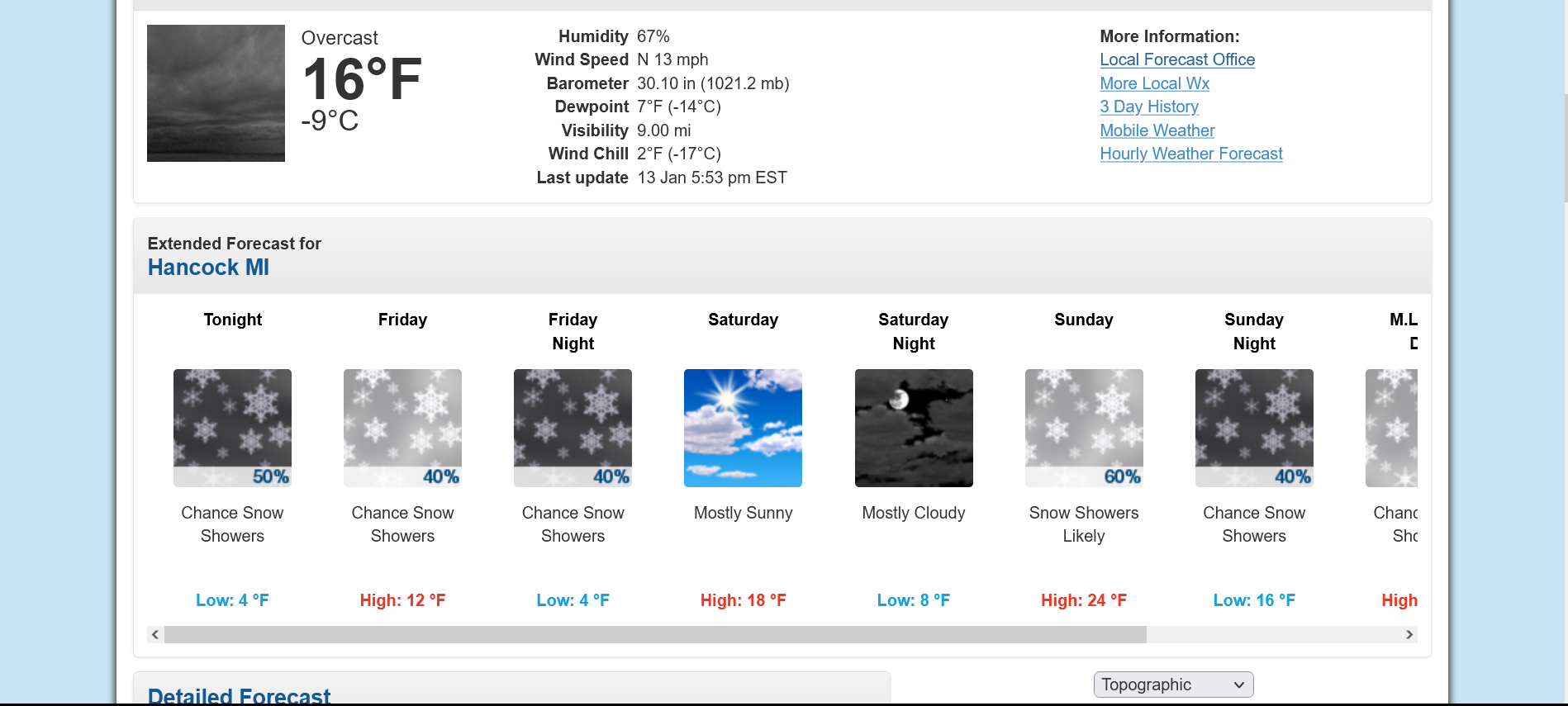Click the Hancock MI forecast heading

click(208, 268)
